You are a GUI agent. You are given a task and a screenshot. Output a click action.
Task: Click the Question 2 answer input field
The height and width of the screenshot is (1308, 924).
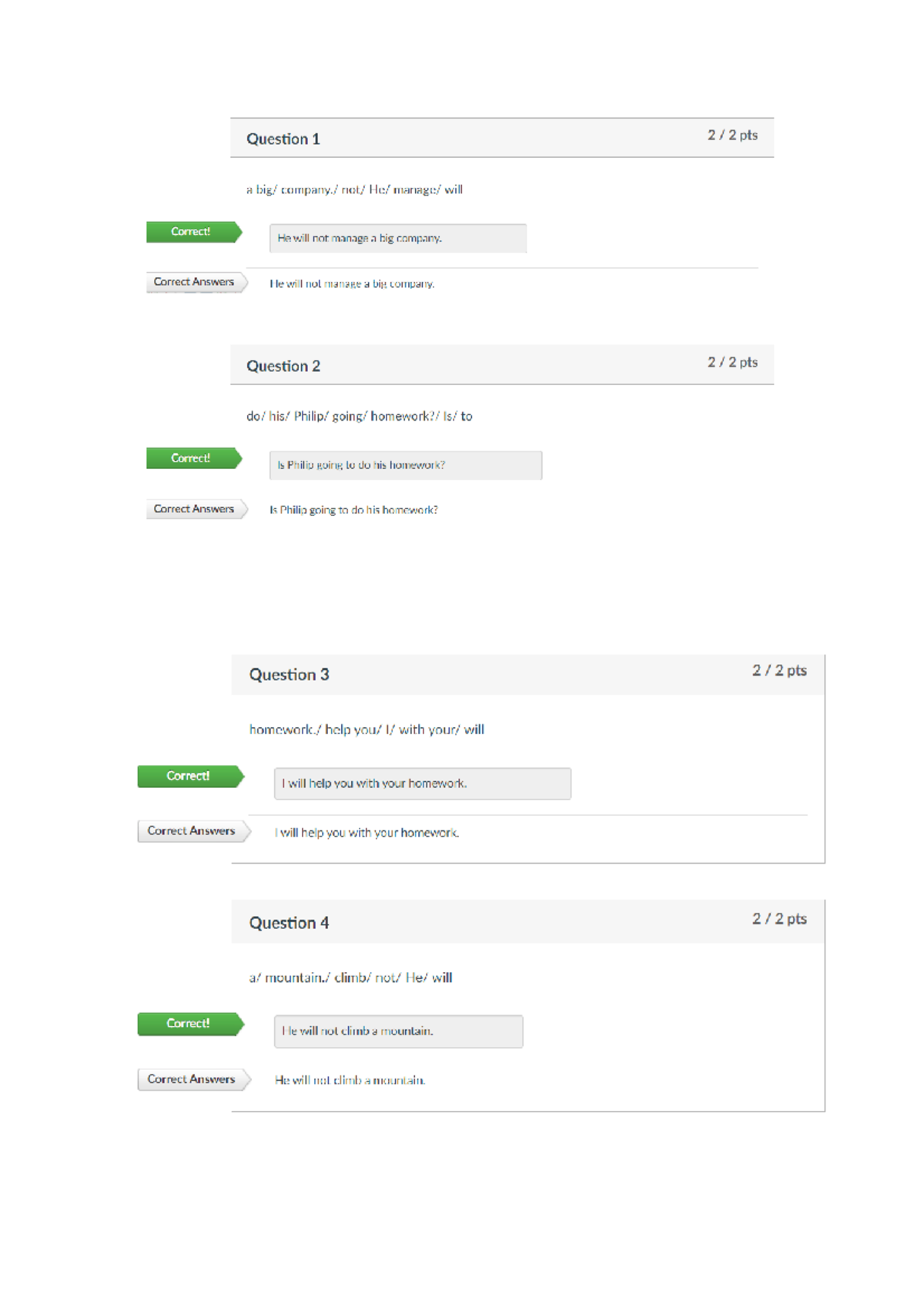click(x=405, y=465)
